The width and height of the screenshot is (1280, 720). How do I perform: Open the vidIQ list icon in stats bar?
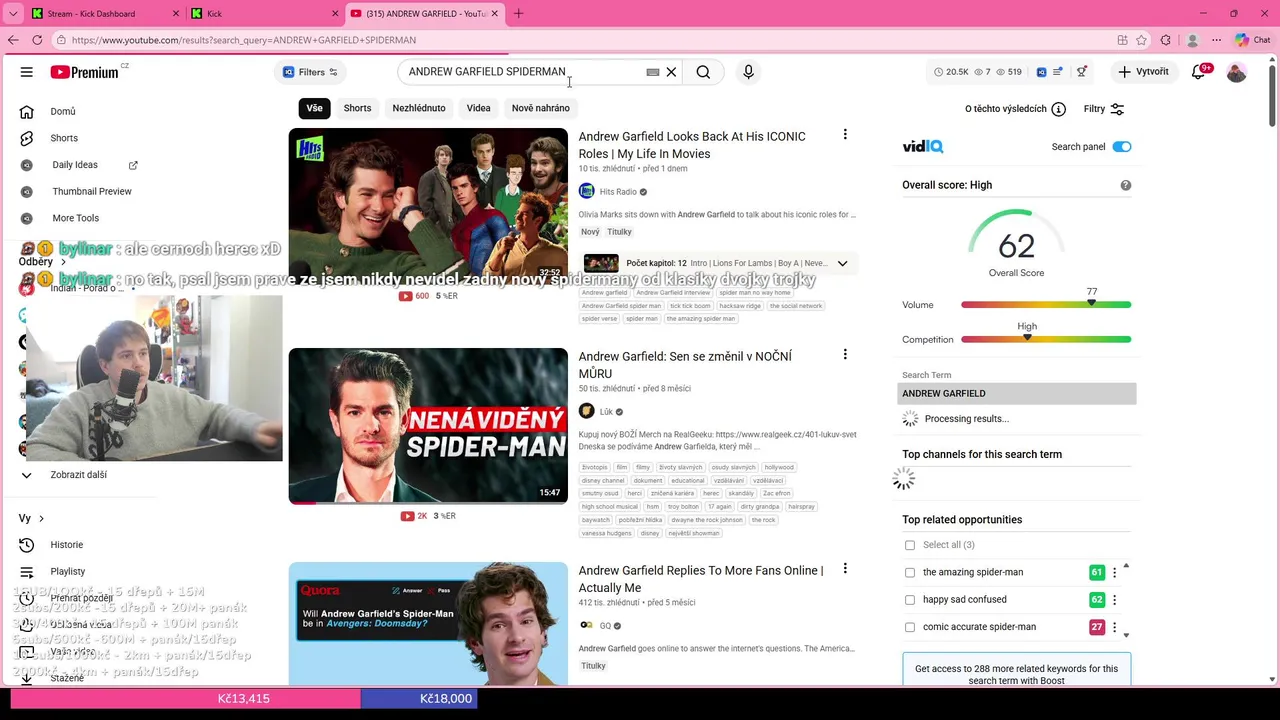click(1058, 72)
